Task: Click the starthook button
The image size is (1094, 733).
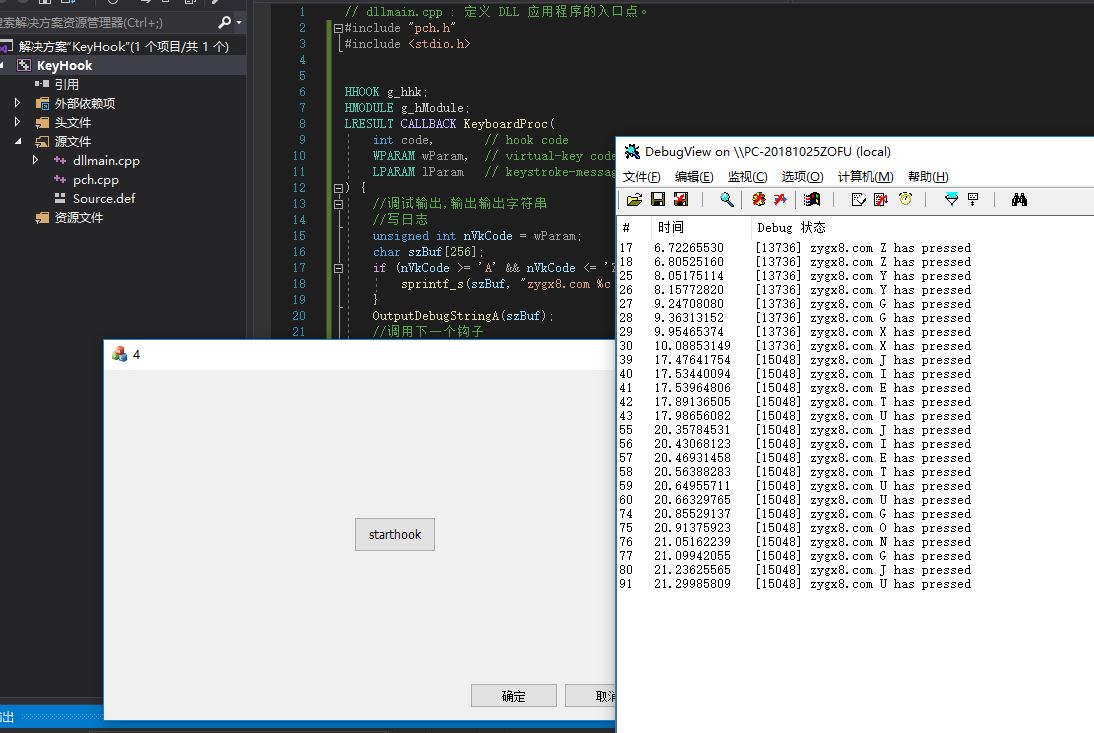Action: (395, 534)
